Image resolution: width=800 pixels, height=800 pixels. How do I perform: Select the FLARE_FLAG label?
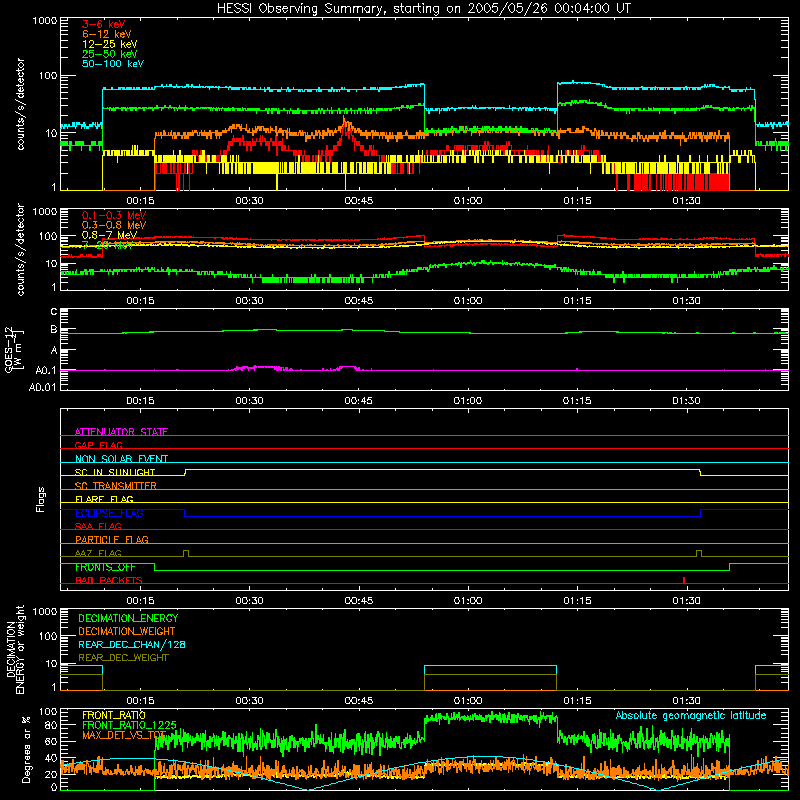coord(104,499)
